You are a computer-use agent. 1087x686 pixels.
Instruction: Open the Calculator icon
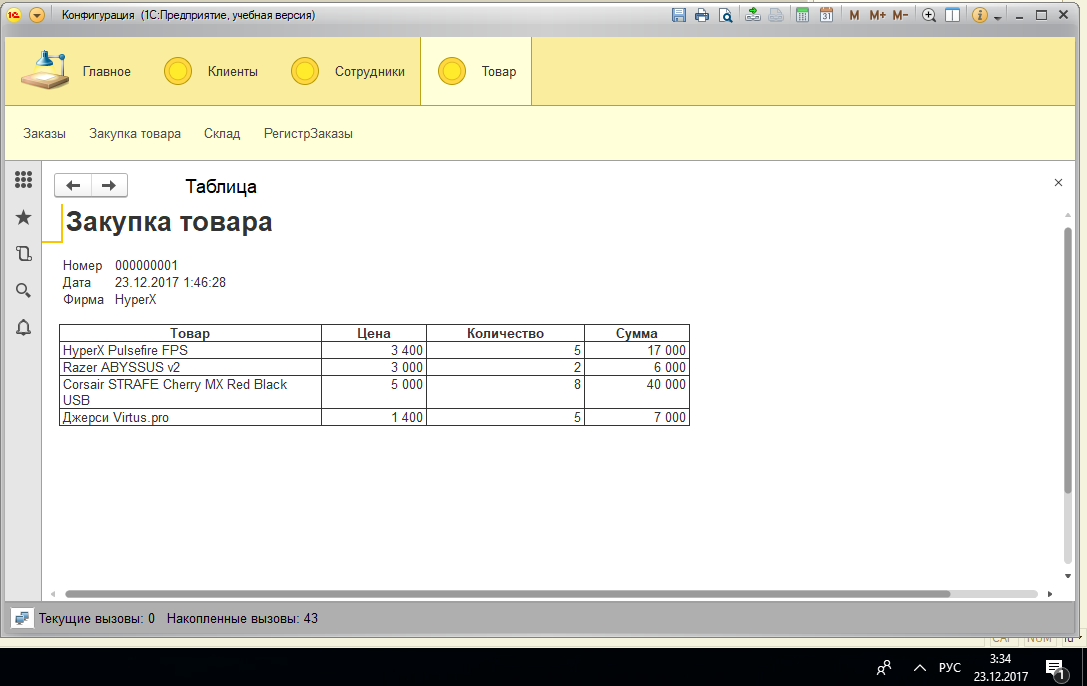802,15
